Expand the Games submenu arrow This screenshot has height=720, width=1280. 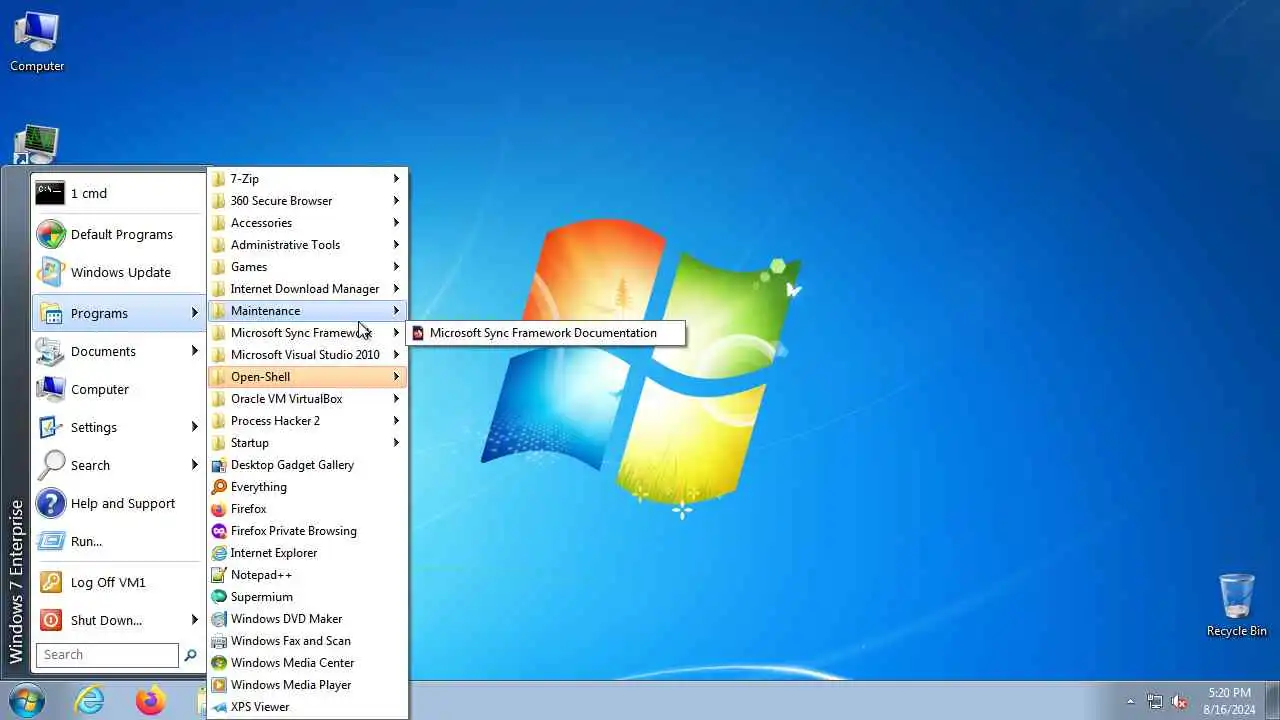(x=396, y=267)
